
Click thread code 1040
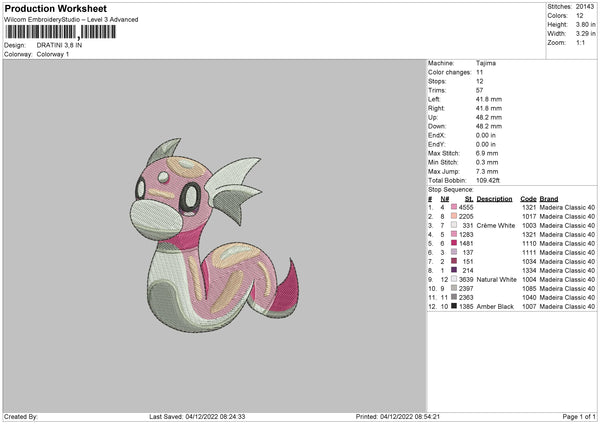click(x=529, y=297)
